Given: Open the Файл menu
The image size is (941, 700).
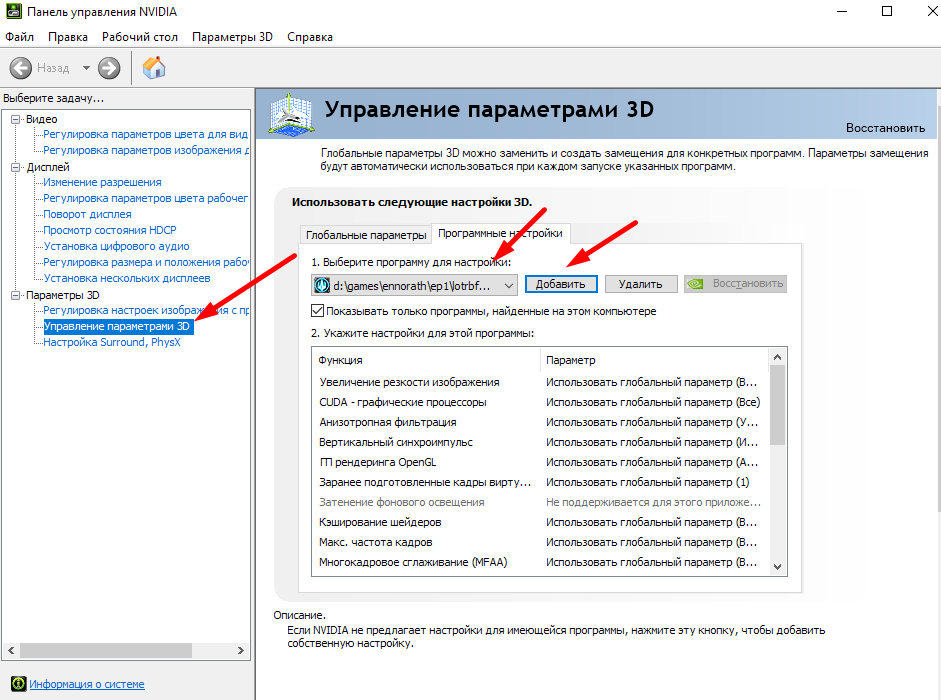Looking at the screenshot, I should (19, 37).
